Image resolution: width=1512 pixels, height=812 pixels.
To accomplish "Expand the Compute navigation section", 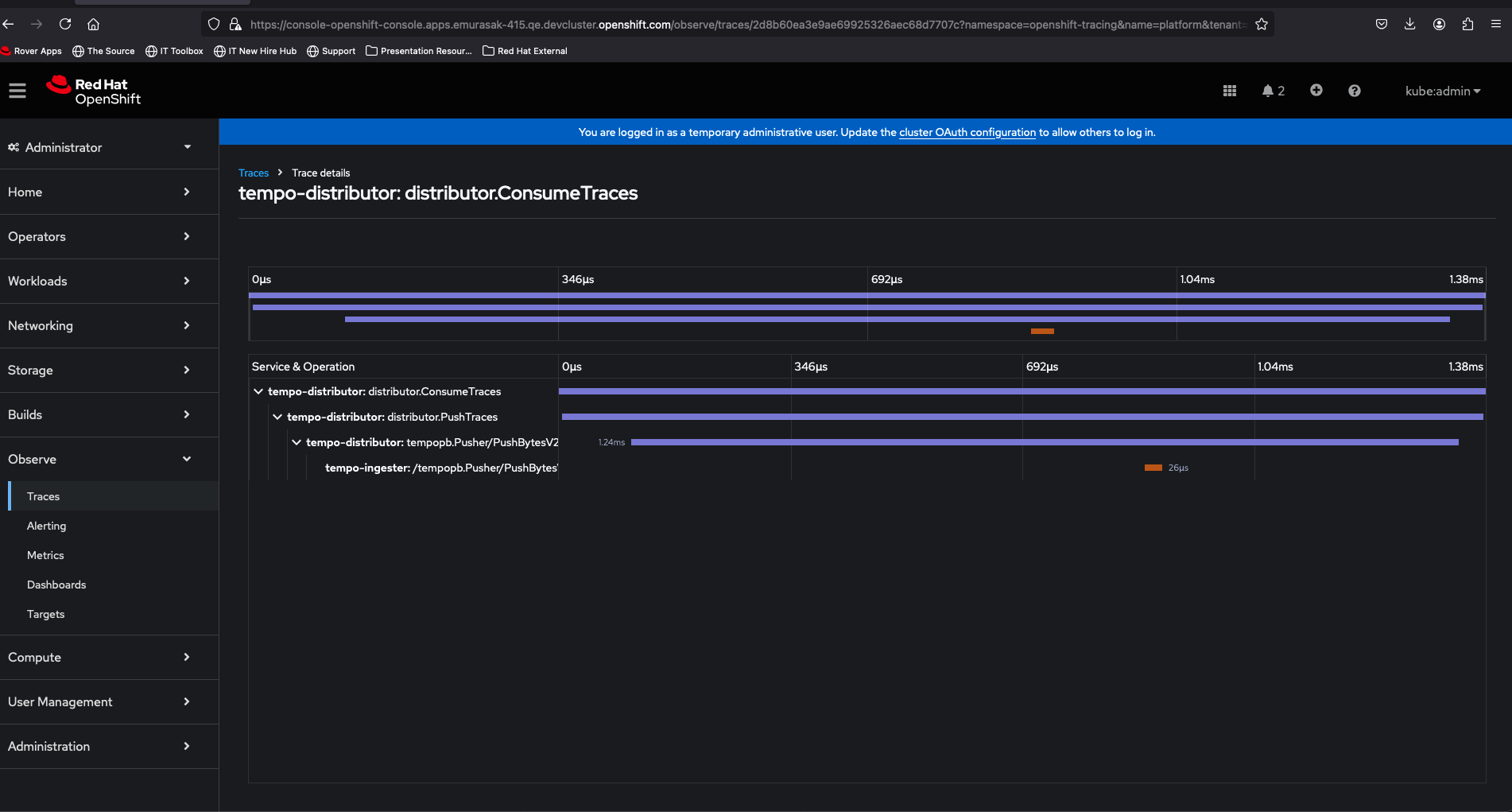I will (x=109, y=657).
